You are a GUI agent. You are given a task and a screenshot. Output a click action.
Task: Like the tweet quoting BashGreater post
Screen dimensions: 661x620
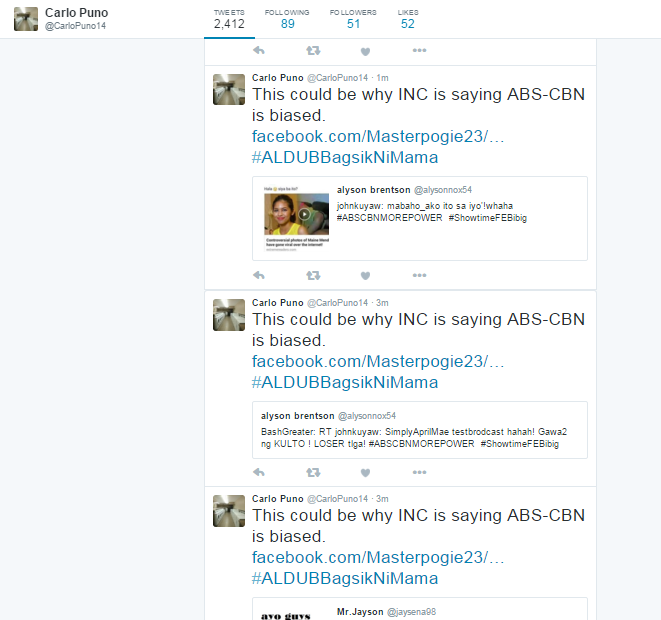click(365, 472)
